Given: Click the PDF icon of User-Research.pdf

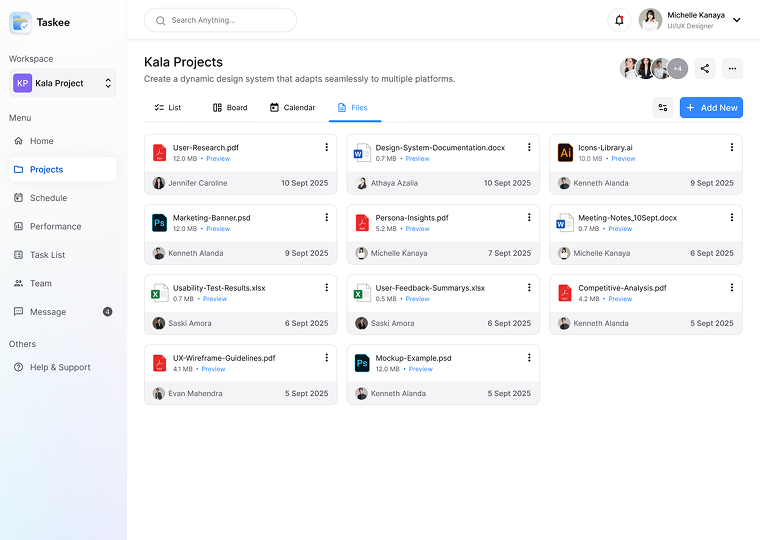Looking at the screenshot, I should point(159,153).
